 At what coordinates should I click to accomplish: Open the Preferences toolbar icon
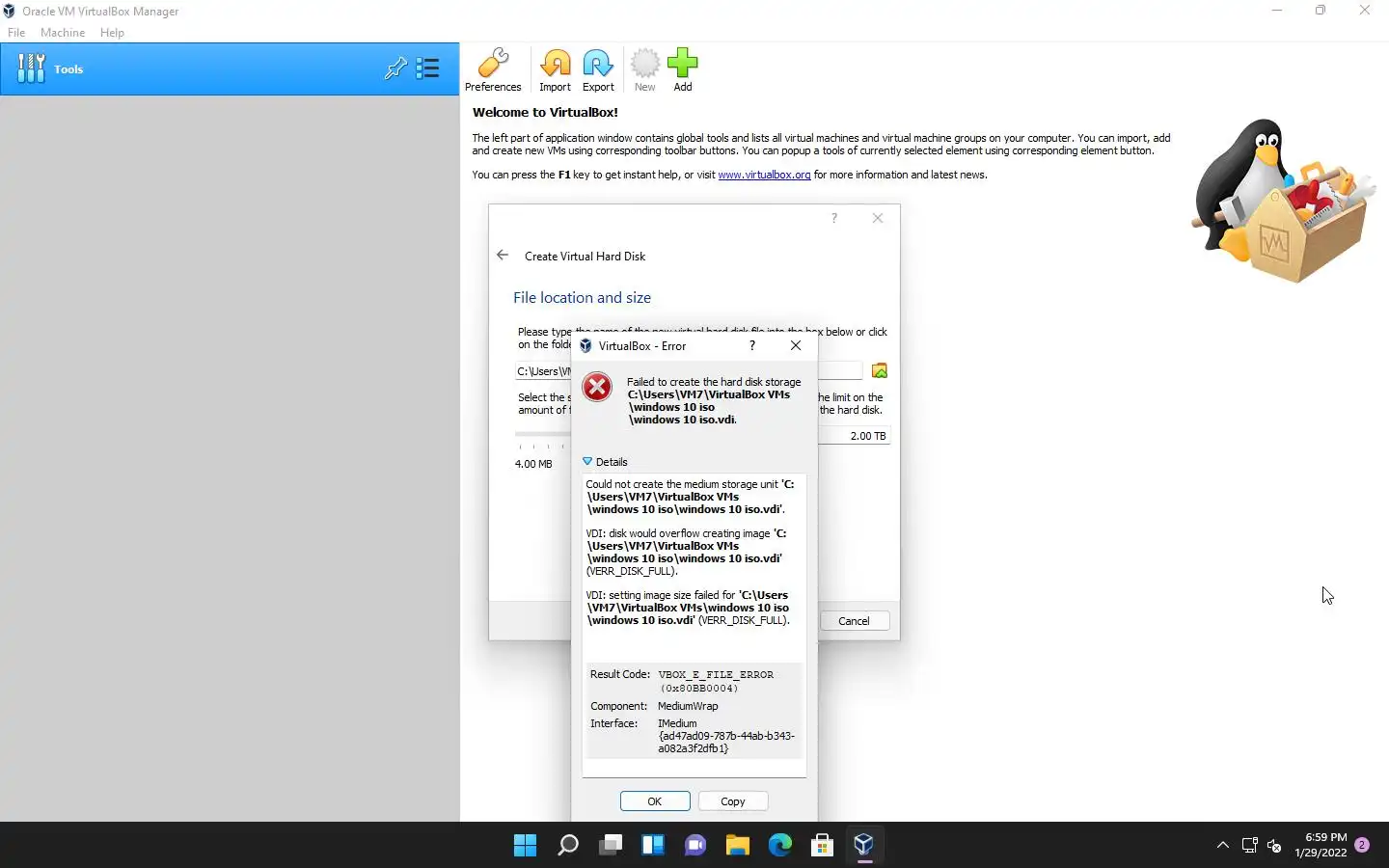coord(493,70)
